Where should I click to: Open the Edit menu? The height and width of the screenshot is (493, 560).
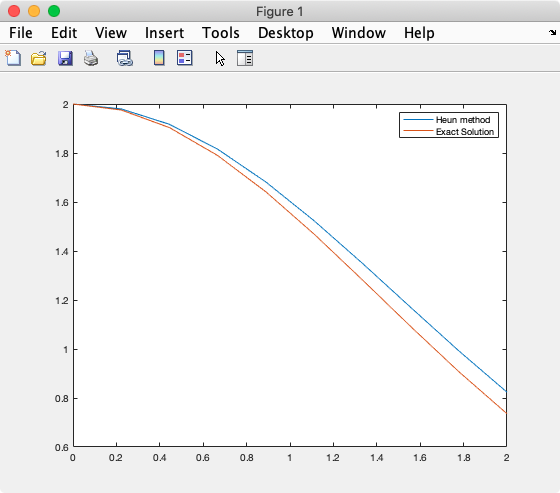pos(64,33)
